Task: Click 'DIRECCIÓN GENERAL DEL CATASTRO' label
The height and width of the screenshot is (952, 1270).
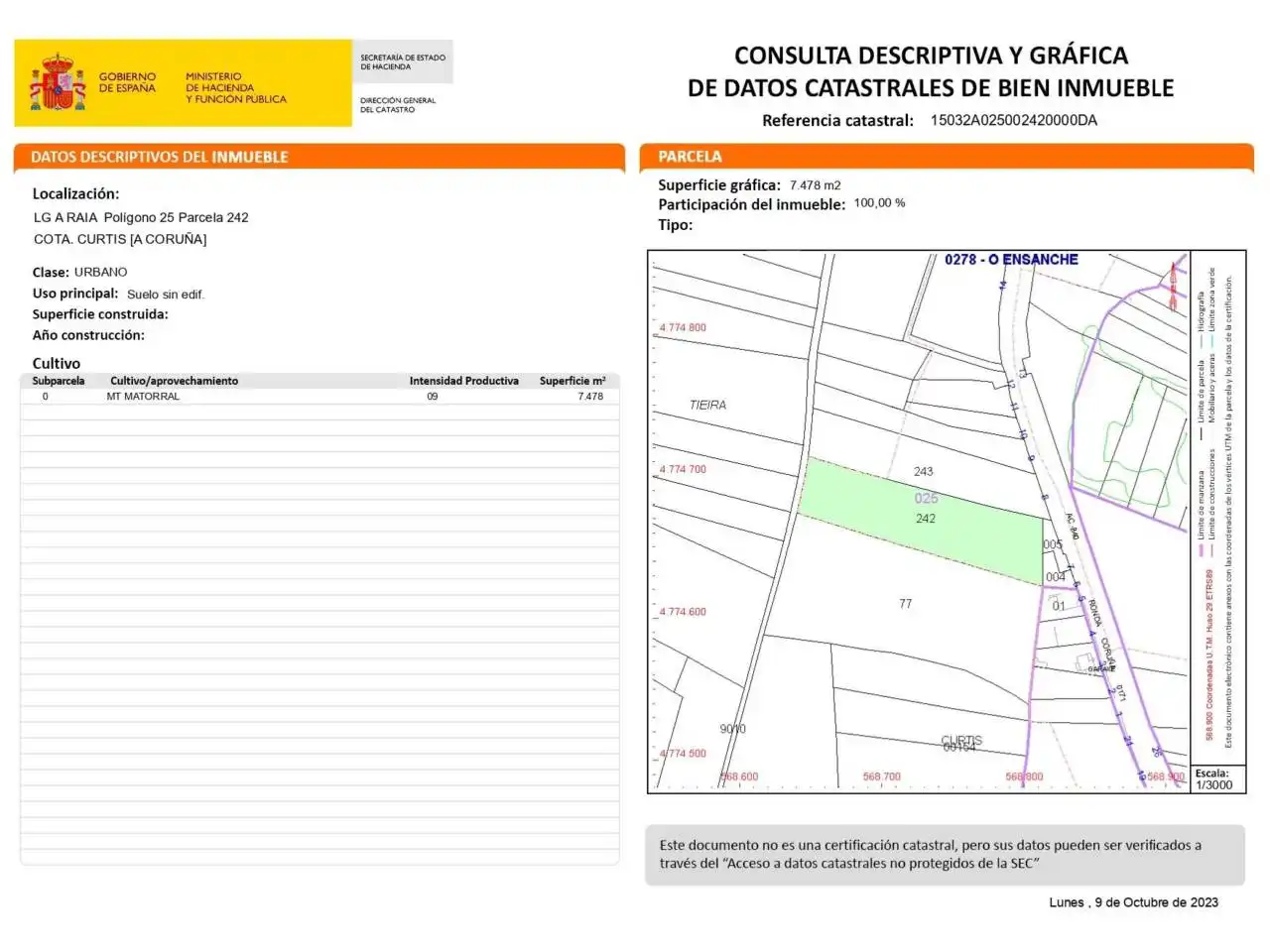Action: click(398, 105)
